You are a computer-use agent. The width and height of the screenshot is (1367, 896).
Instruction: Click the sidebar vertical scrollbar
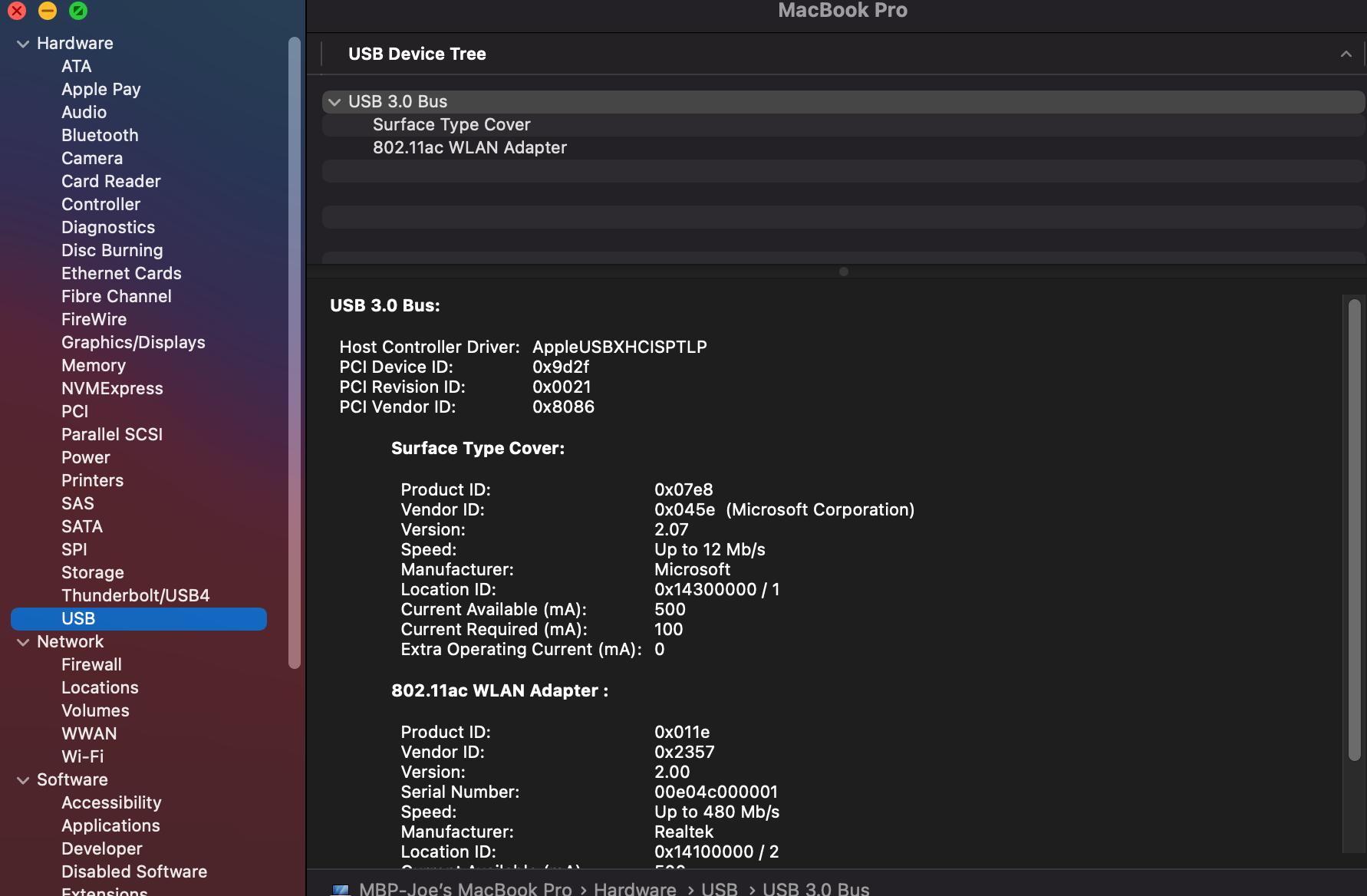click(x=295, y=353)
